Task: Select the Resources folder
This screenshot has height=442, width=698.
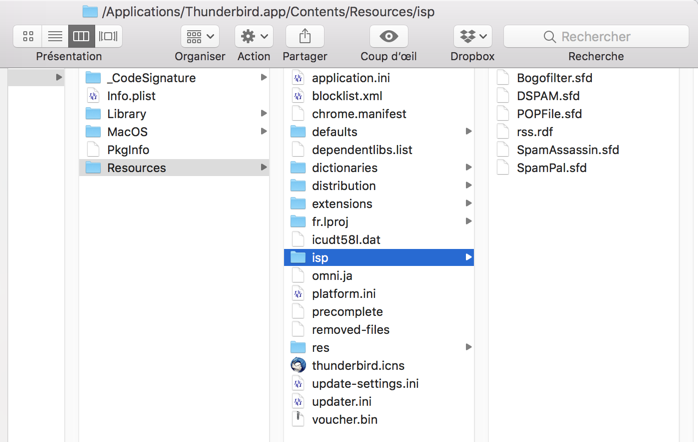Action: coord(136,168)
